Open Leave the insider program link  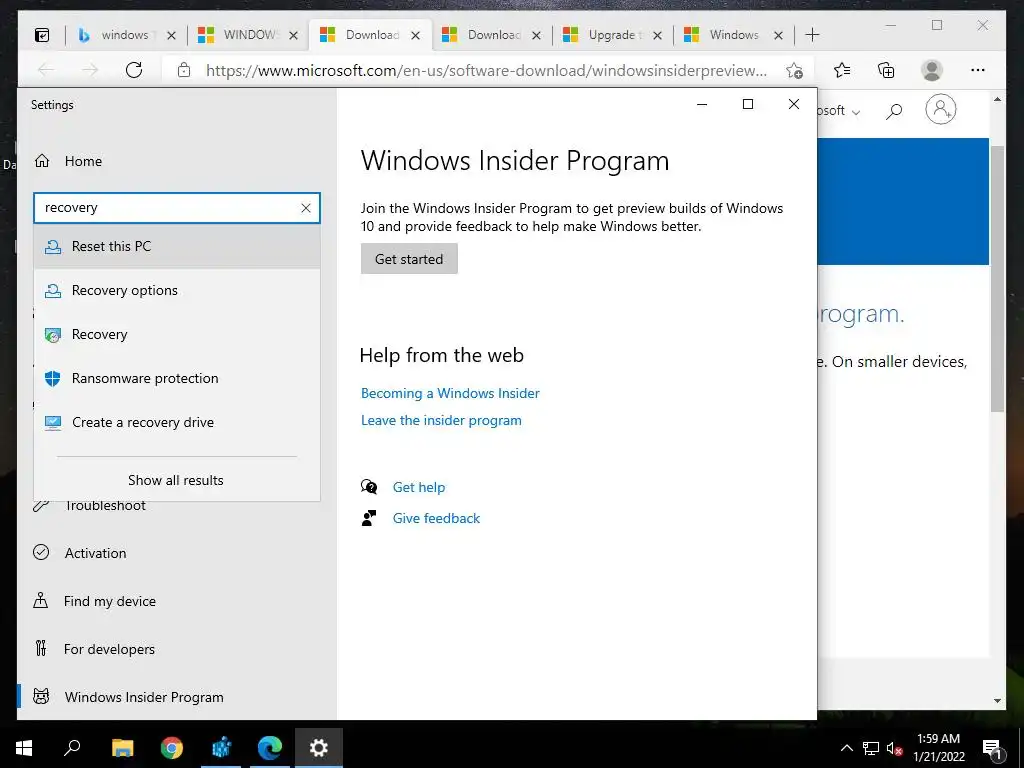pos(441,421)
